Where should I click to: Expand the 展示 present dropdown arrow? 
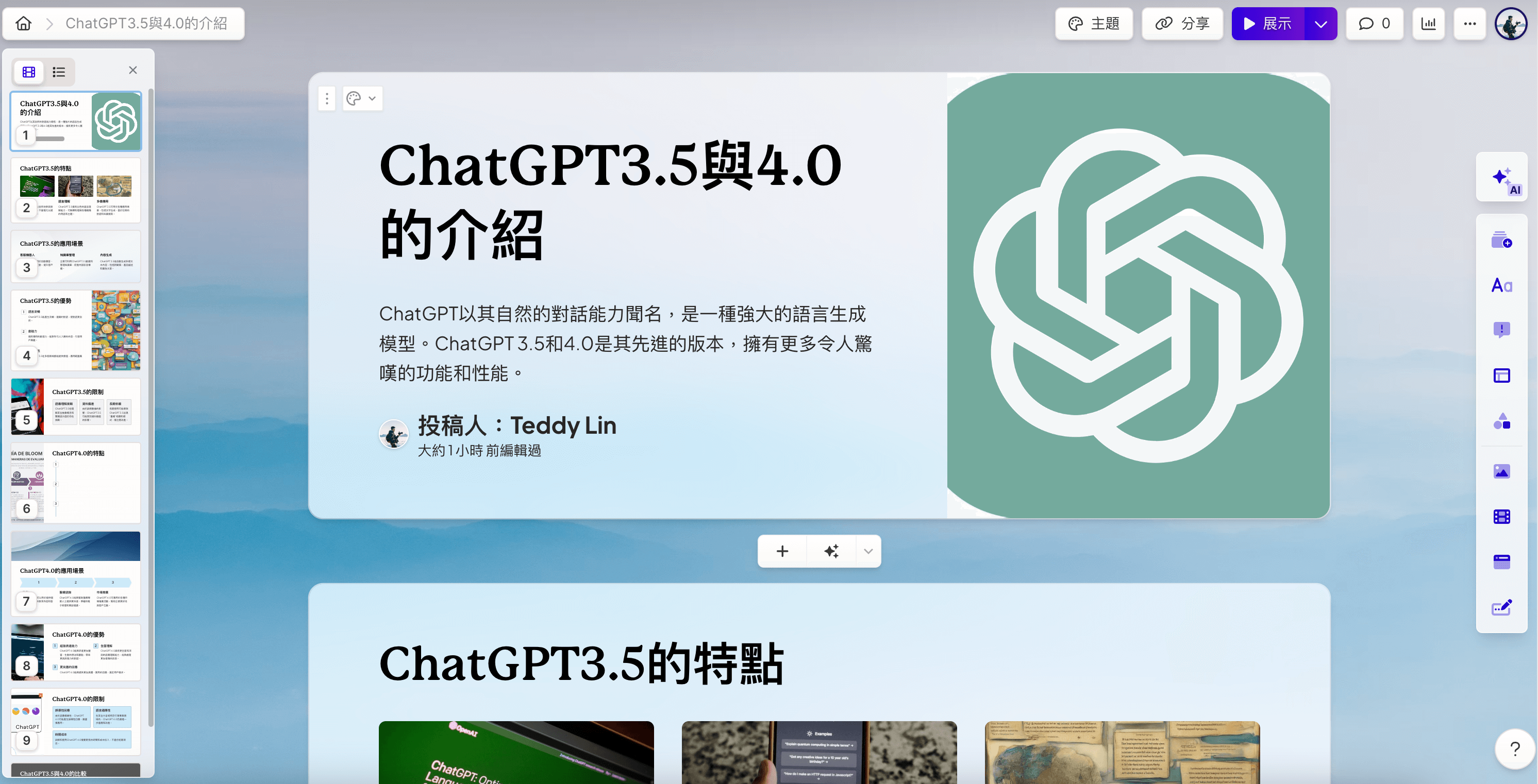click(x=1320, y=24)
